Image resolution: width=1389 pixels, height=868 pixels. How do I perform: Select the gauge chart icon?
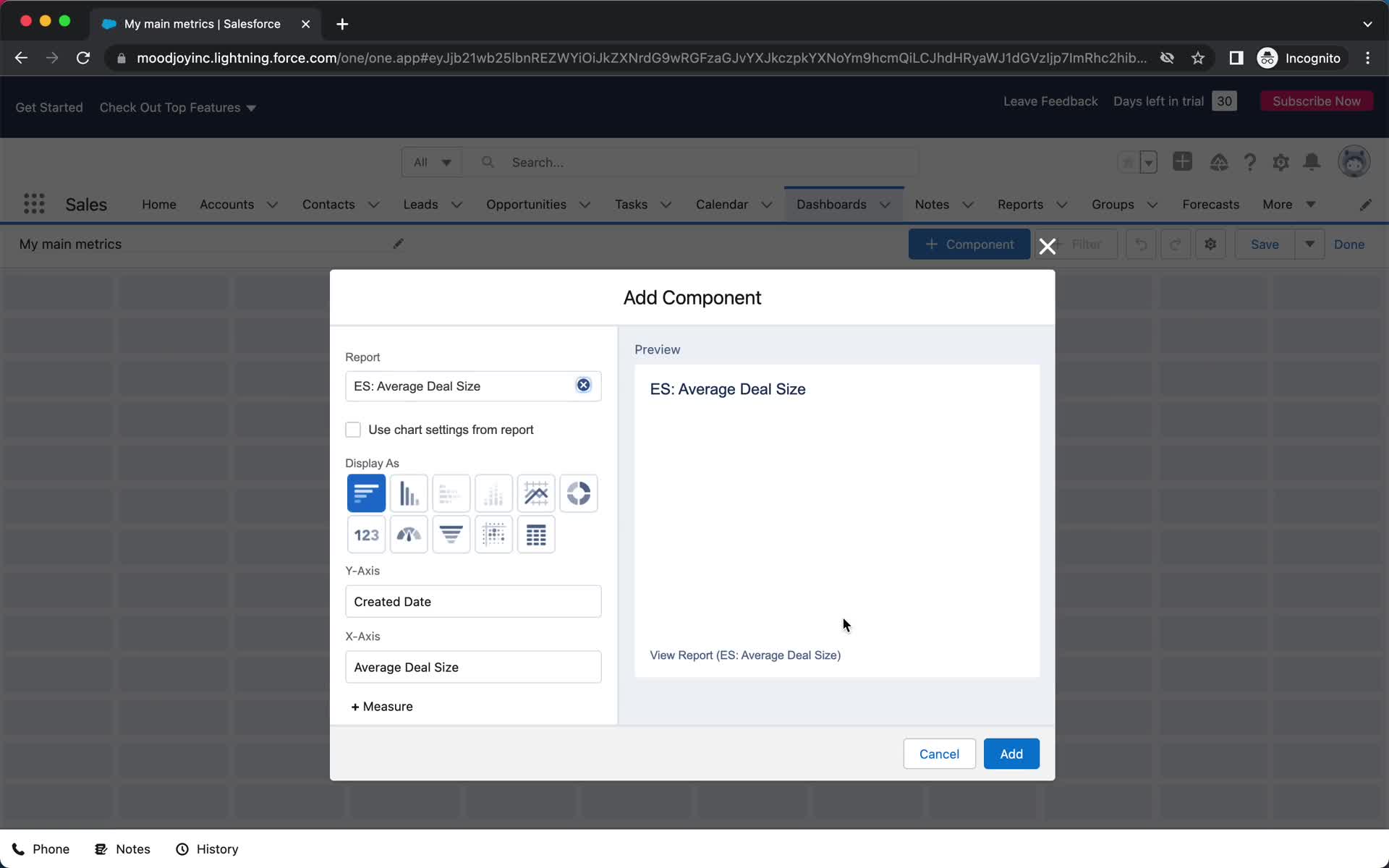tap(408, 533)
